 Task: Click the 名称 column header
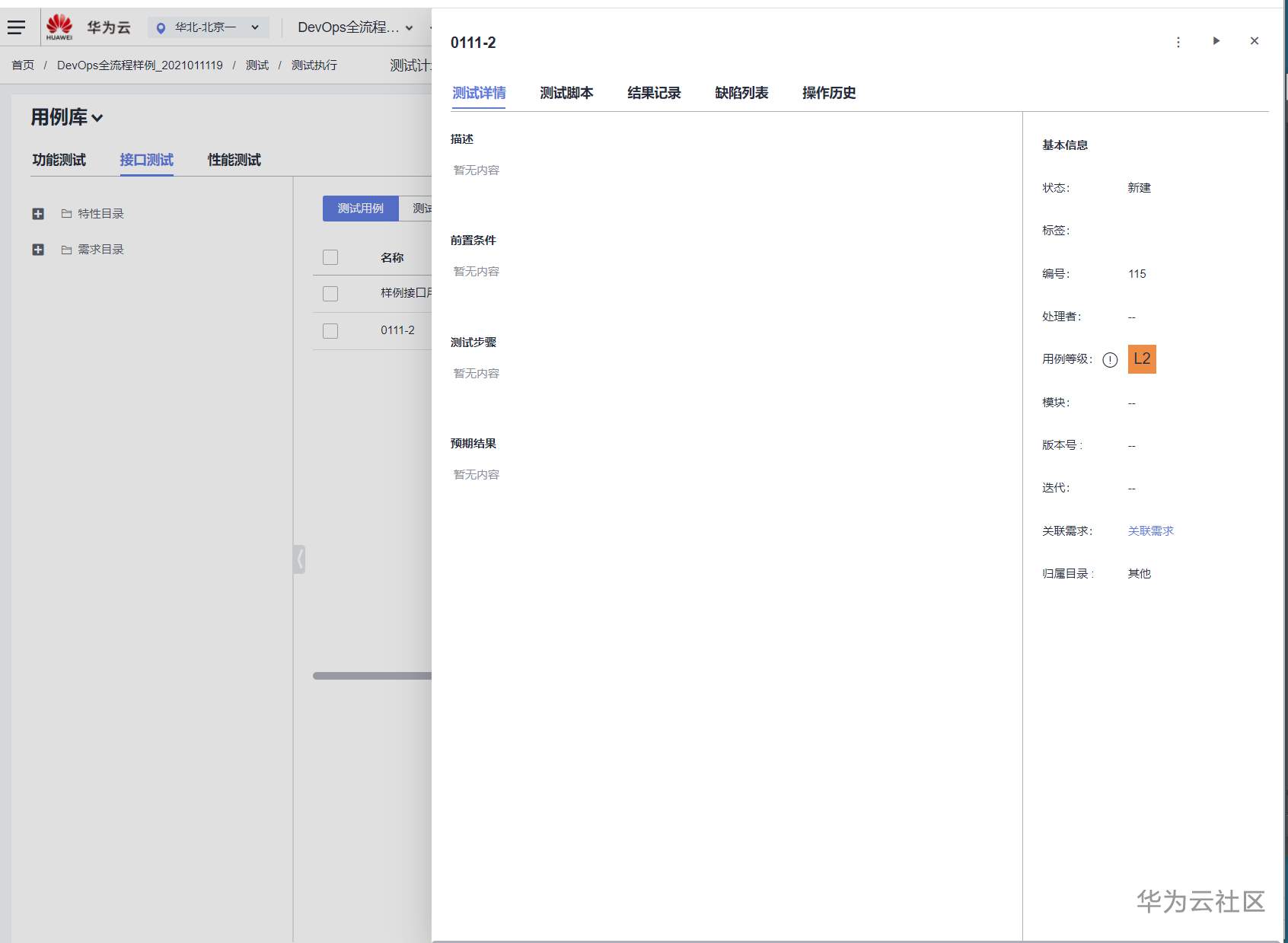click(392, 258)
